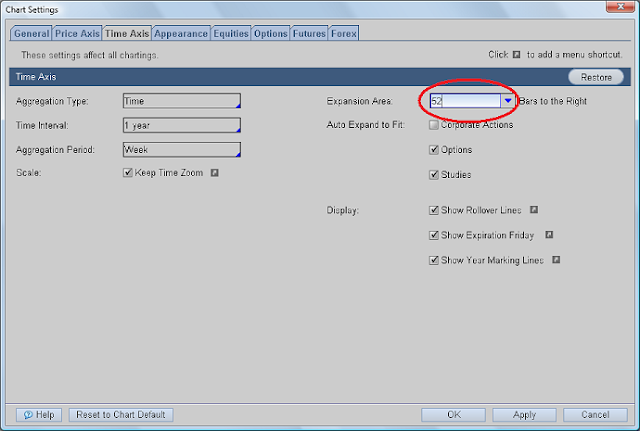Switch to the Price Axis tab
640x431 pixels.
click(77, 33)
